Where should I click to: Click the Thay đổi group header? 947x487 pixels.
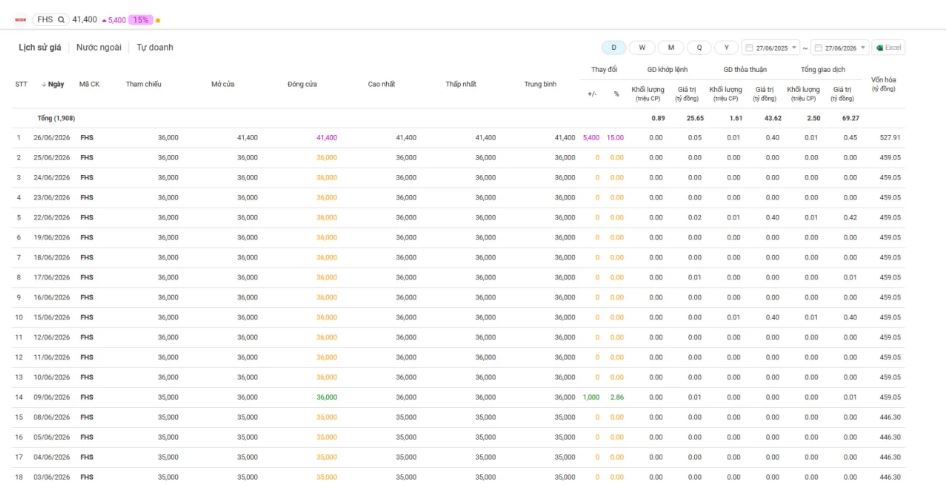coord(604,69)
